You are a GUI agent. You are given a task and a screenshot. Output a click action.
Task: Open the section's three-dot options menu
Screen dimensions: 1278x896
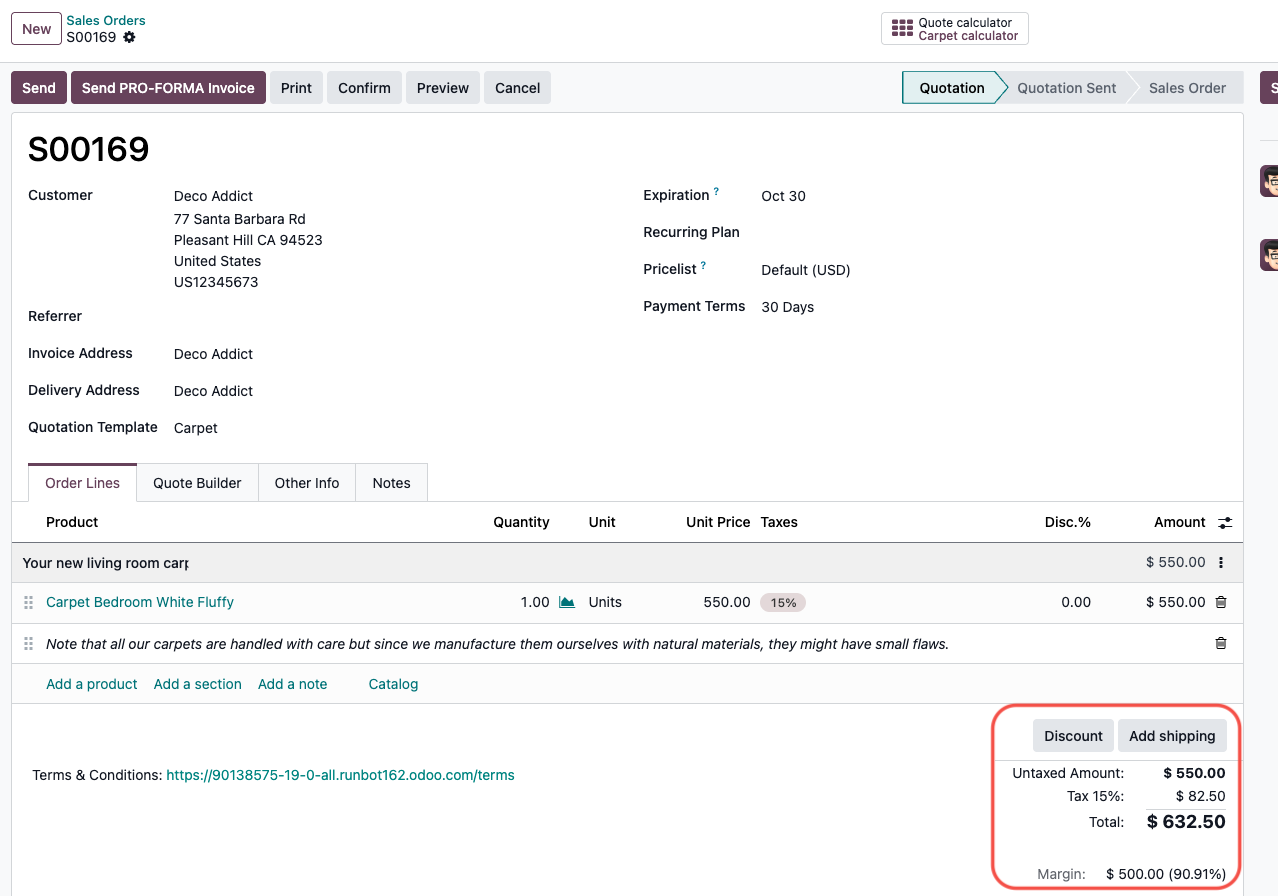(1221, 563)
